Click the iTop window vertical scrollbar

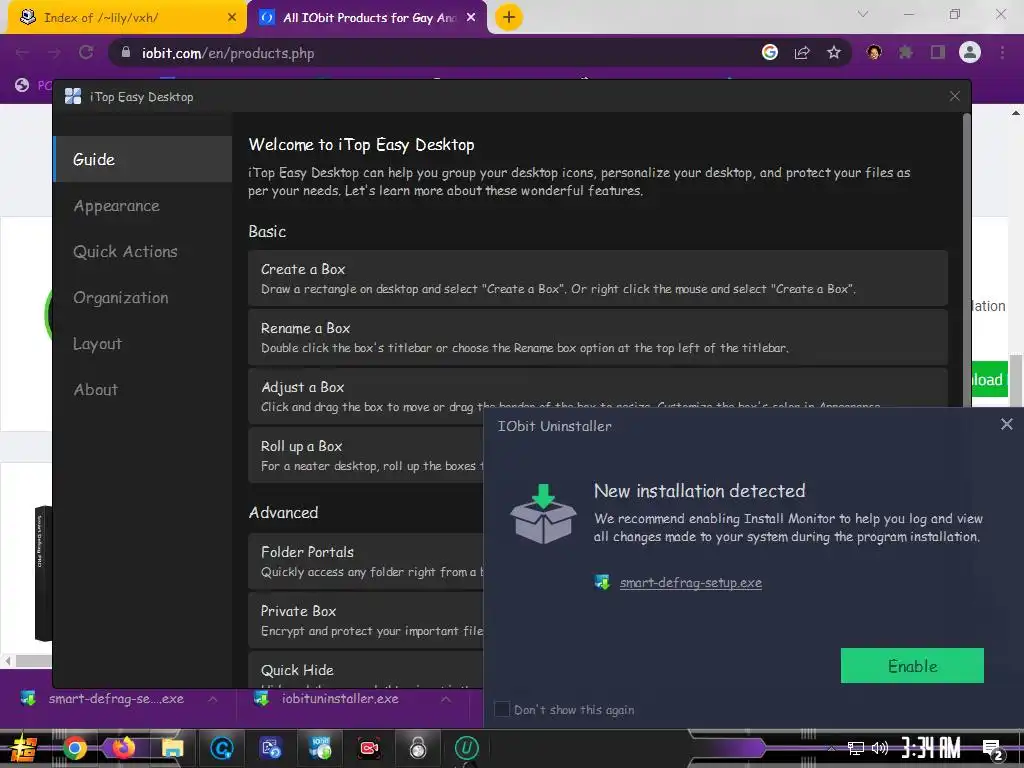tap(966, 261)
